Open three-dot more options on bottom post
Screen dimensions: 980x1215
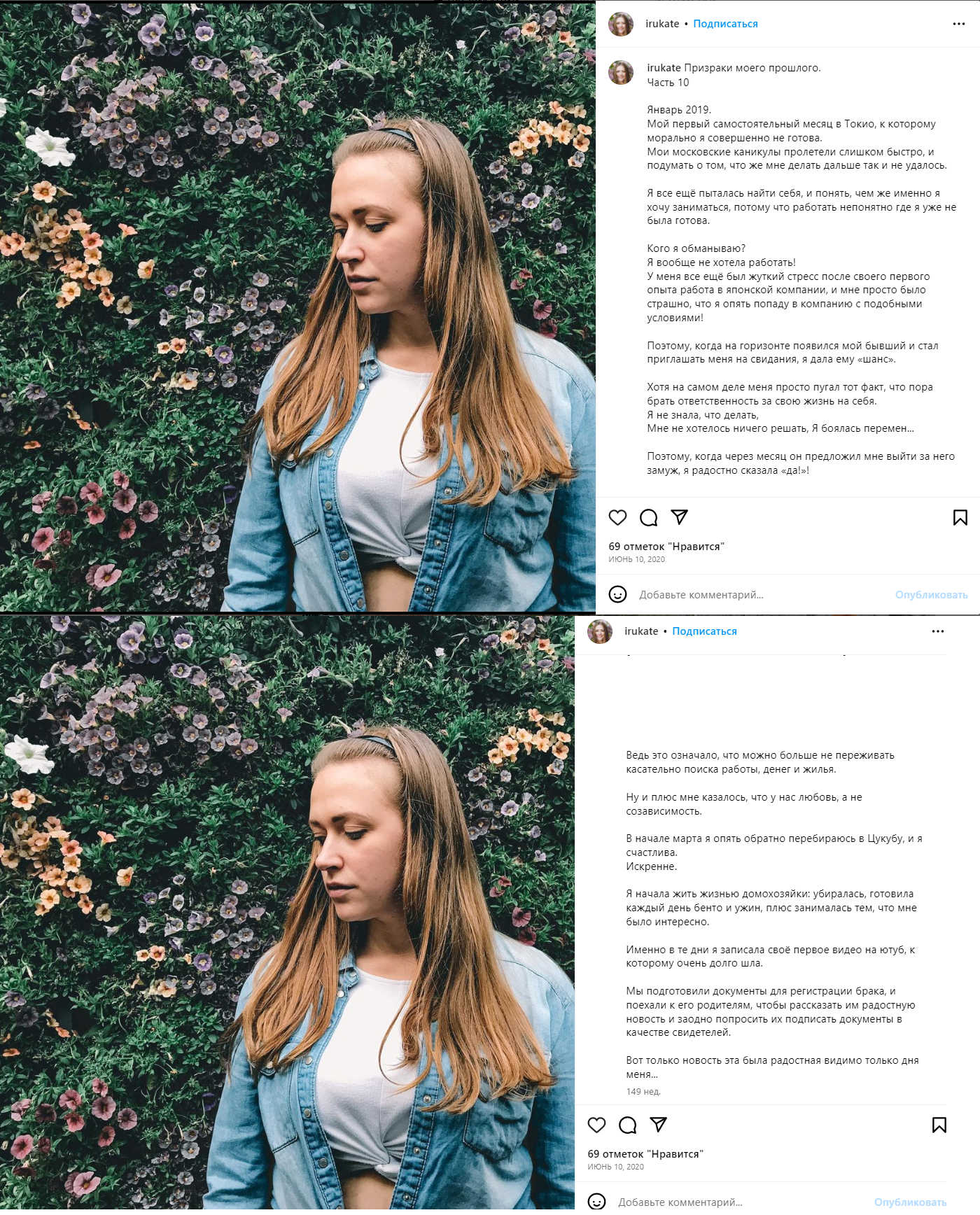click(x=938, y=631)
